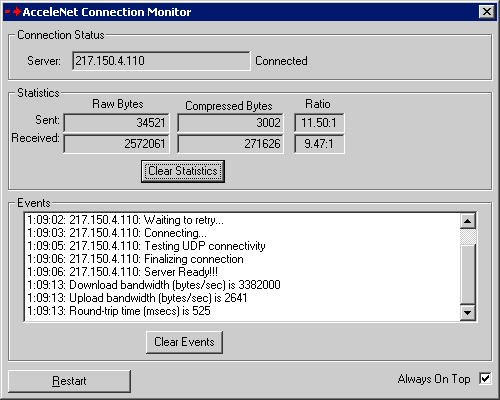Click the Ratio column label
This screenshot has height=400, width=500.
coord(318,104)
